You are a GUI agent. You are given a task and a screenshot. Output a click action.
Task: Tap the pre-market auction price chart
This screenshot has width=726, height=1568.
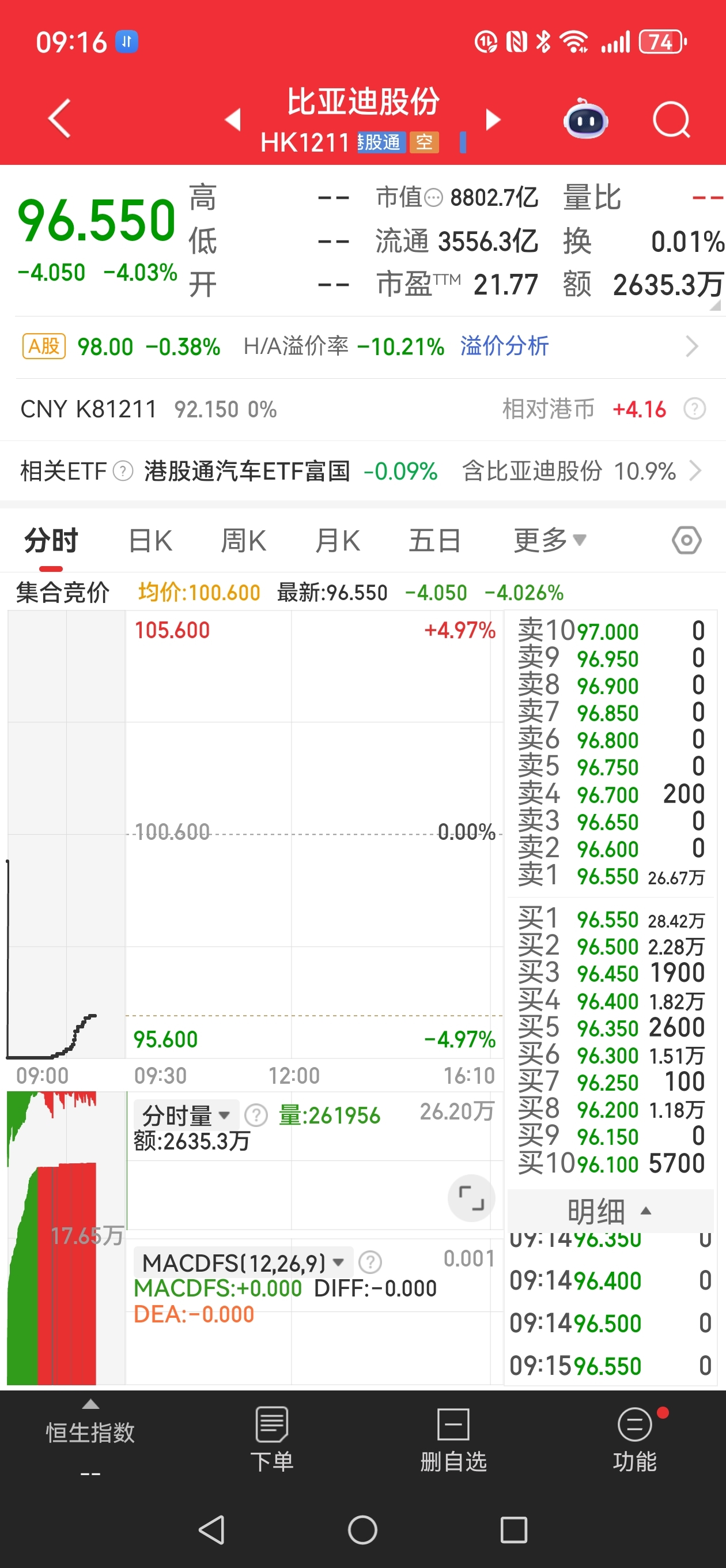[x=66, y=835]
